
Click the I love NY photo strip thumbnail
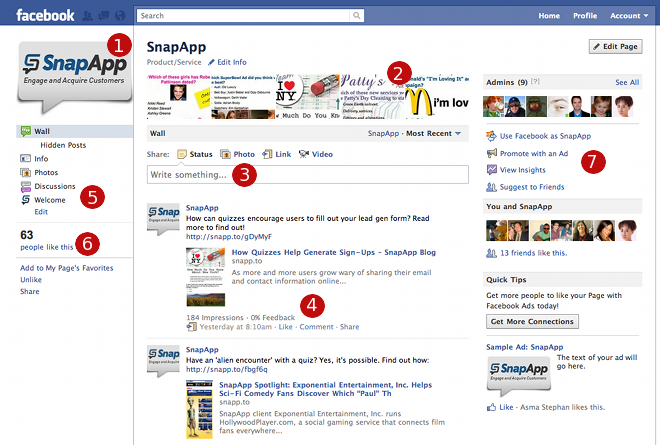[308, 96]
